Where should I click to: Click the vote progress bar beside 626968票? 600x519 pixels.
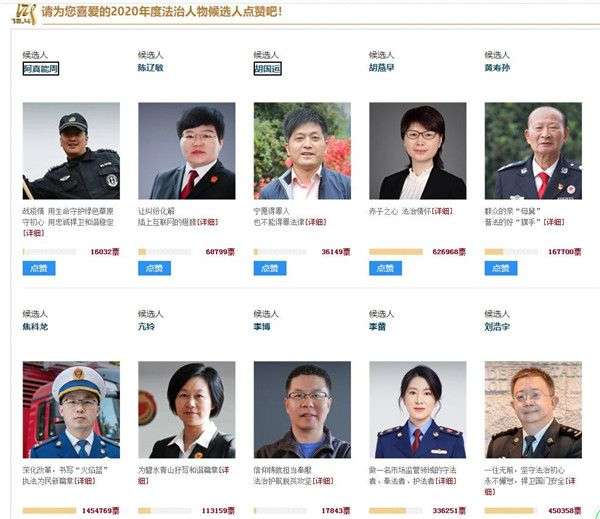pos(396,252)
